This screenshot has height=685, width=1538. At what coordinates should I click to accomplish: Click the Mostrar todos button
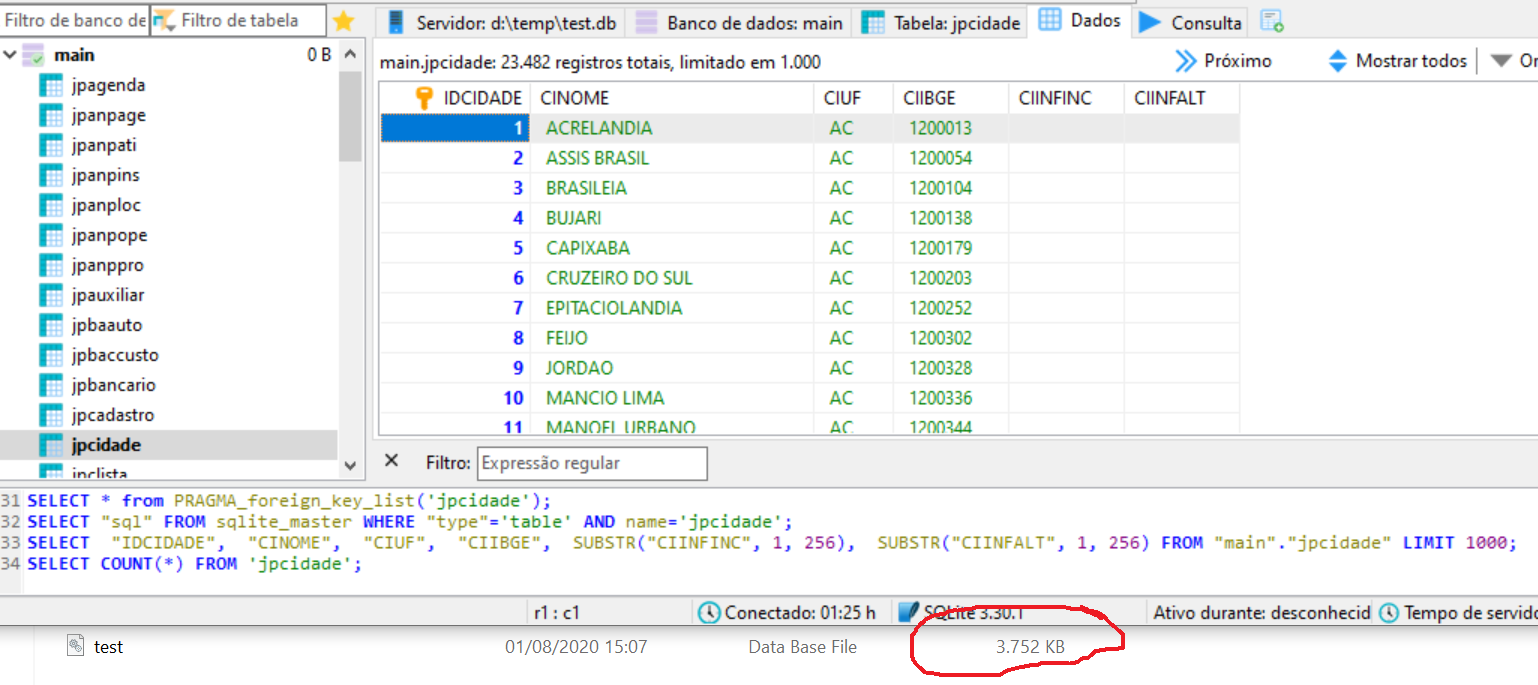[1397, 62]
